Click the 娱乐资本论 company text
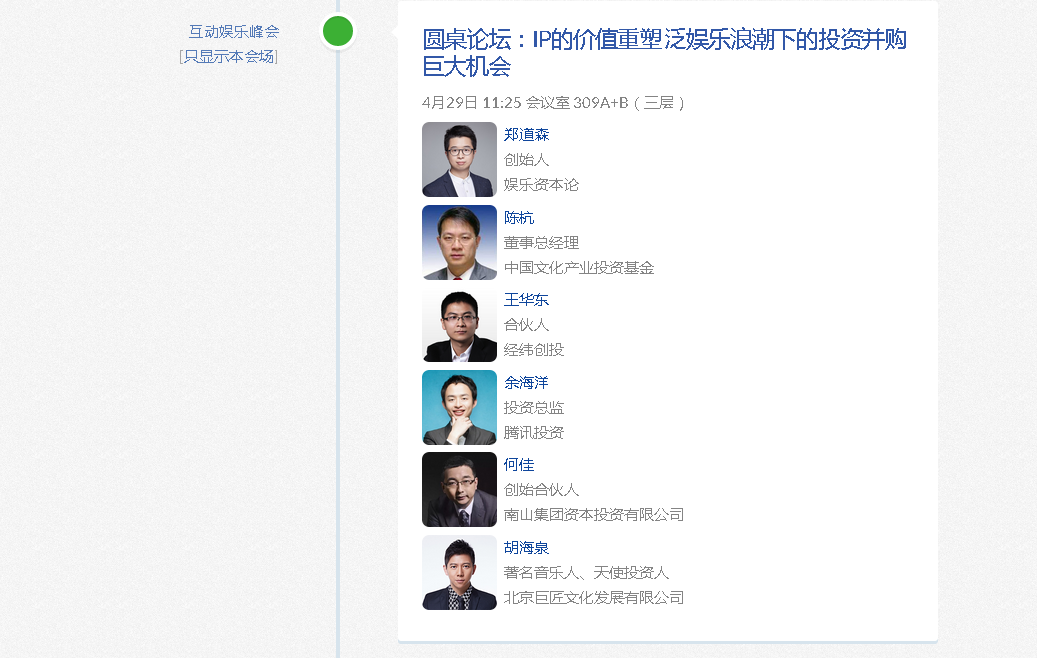The height and width of the screenshot is (658, 1037). [x=541, y=185]
